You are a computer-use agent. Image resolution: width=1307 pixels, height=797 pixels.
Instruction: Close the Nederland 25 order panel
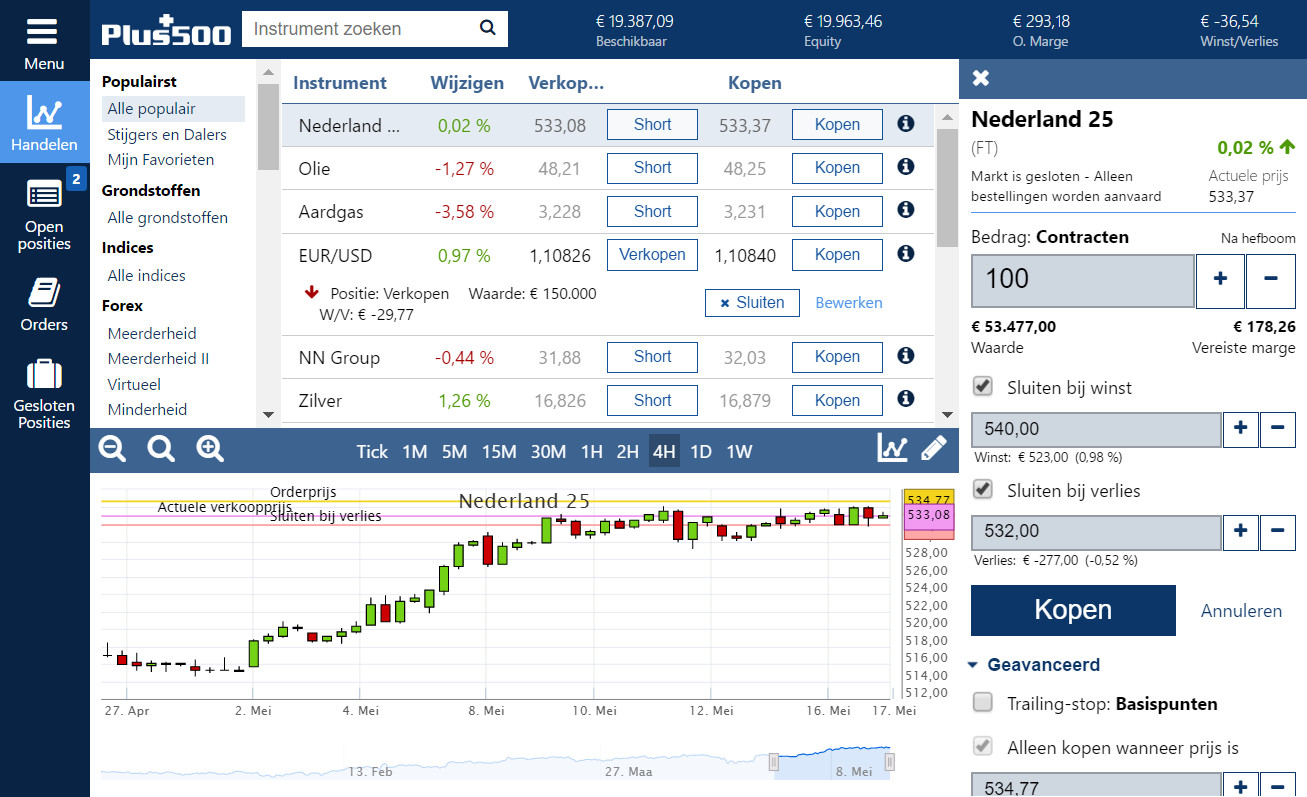981,78
